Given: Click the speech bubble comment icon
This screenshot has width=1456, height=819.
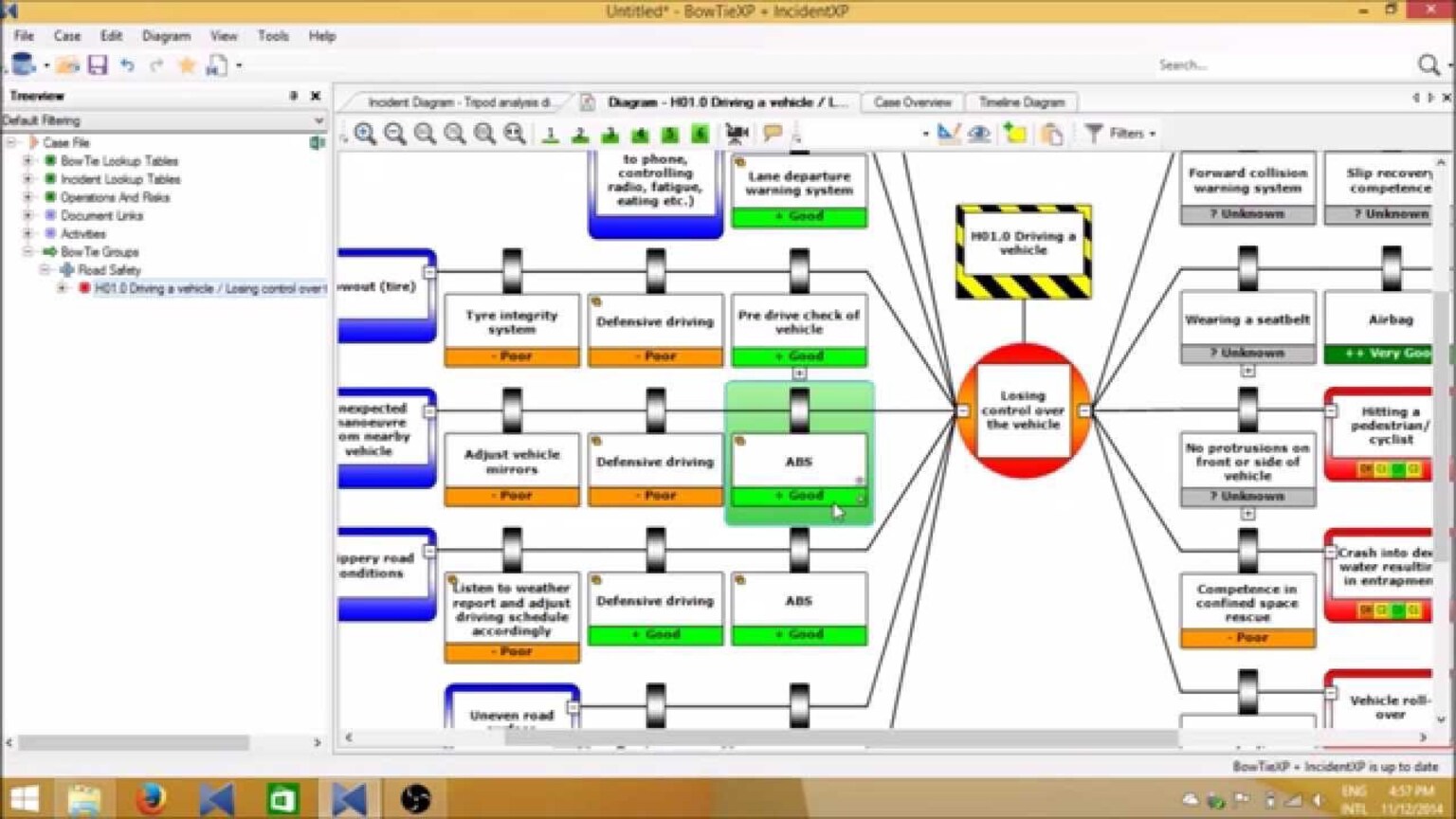Looking at the screenshot, I should 773,134.
